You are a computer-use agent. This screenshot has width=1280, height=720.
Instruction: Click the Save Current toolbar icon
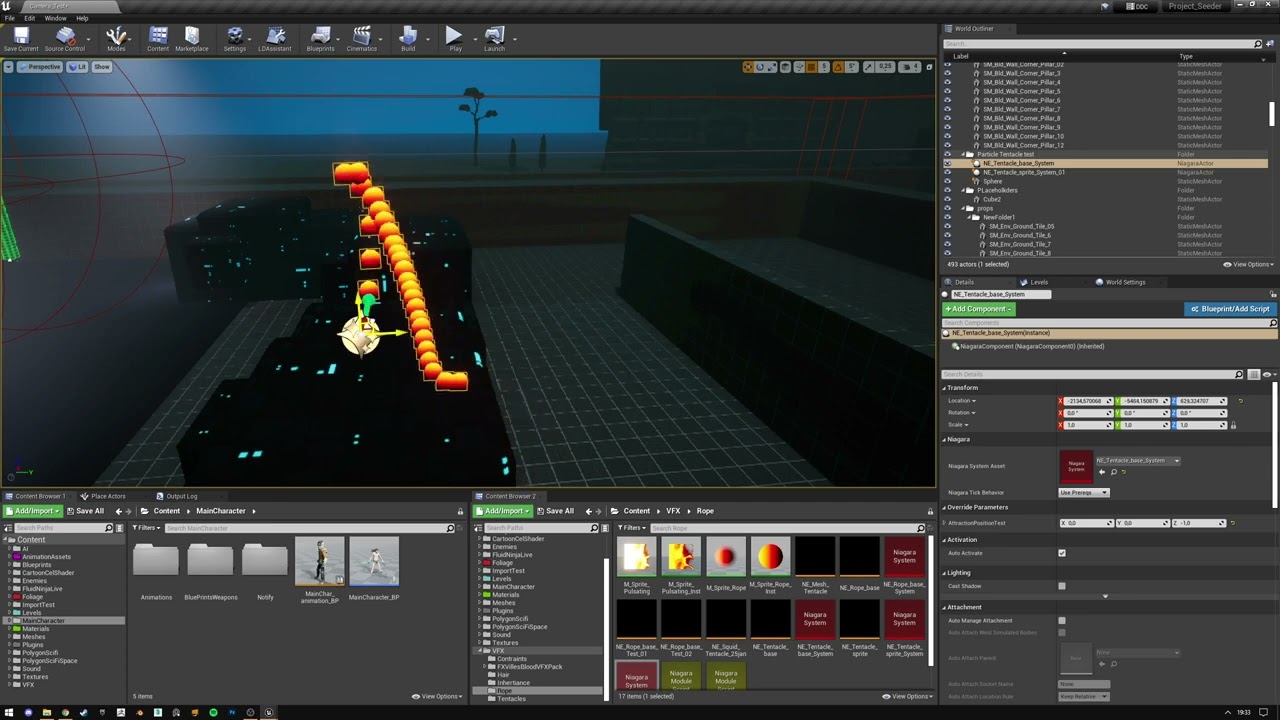click(x=21, y=39)
